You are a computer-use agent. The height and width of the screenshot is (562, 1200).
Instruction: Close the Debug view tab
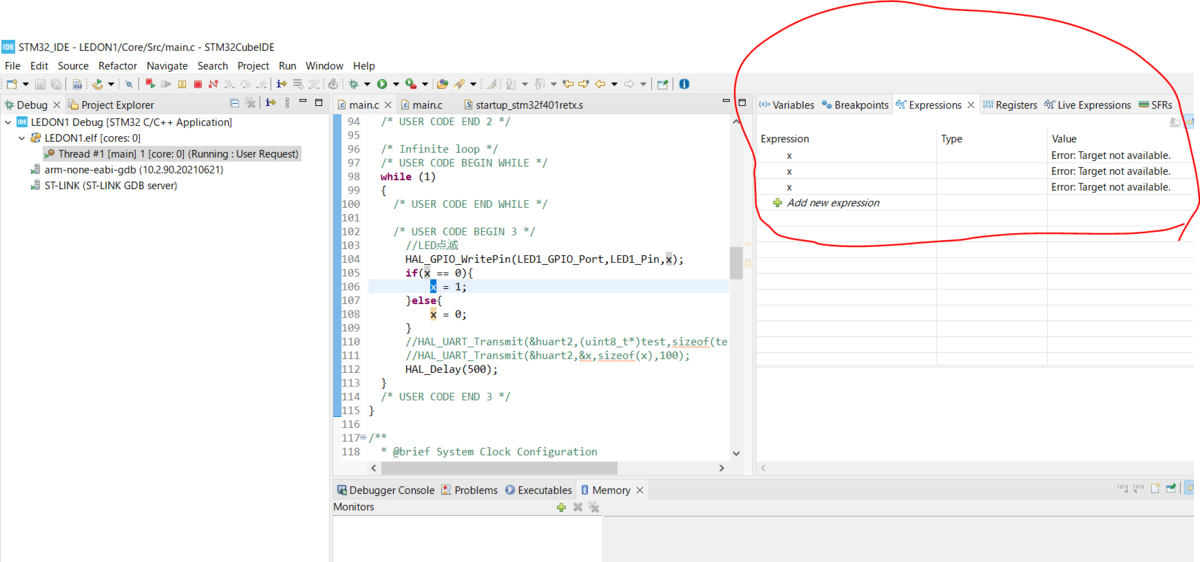[x=56, y=105]
